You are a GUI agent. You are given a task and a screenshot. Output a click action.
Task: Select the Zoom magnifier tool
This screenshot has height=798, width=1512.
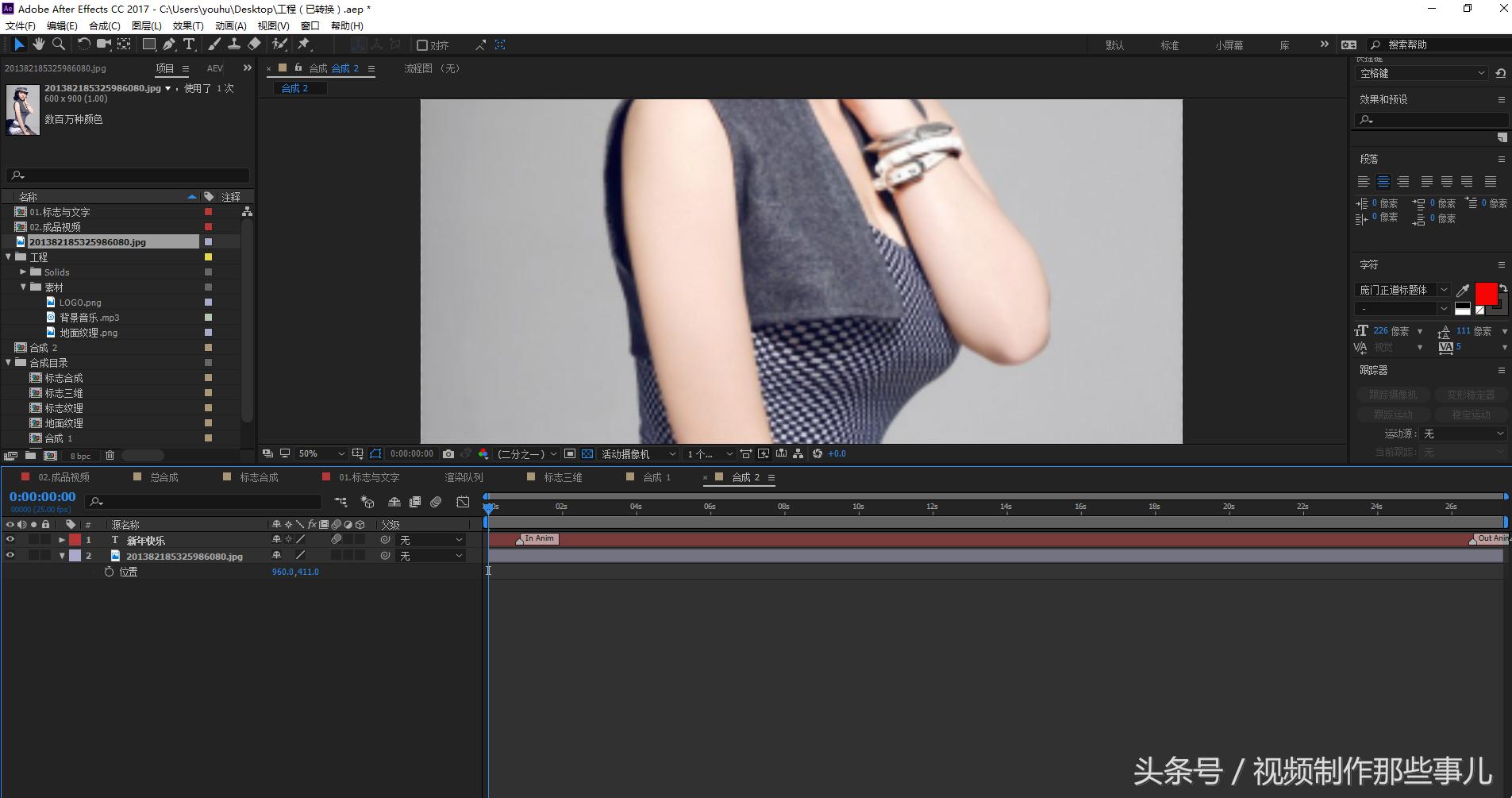58,44
